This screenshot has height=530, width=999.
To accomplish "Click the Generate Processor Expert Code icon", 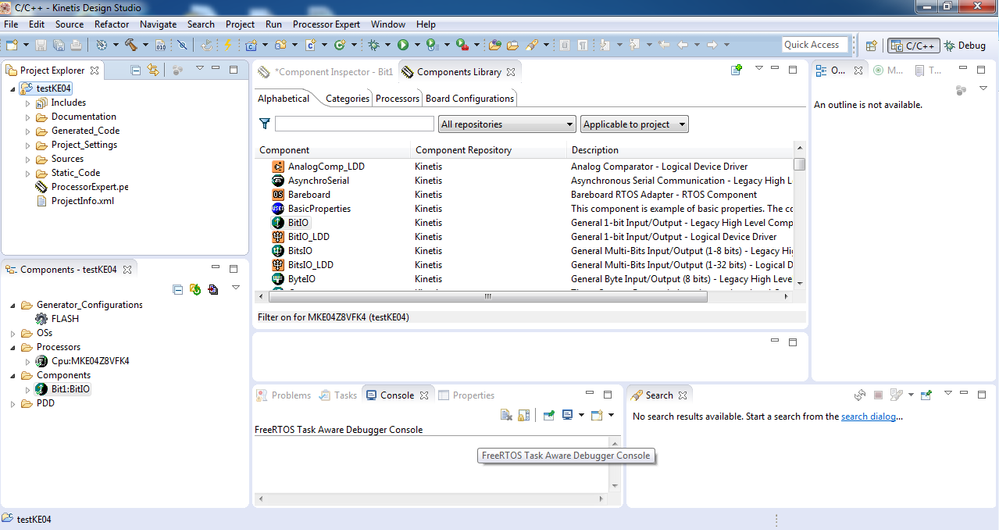I will (213, 290).
